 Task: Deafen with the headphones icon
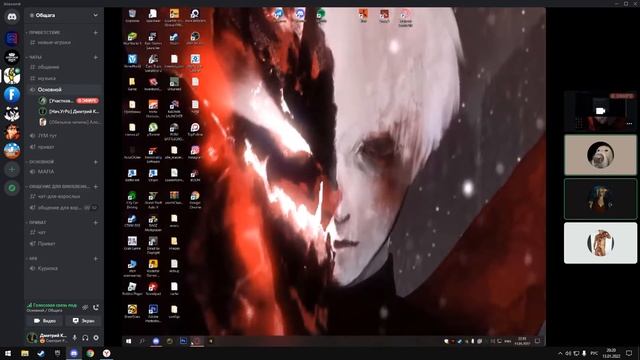(x=85, y=338)
